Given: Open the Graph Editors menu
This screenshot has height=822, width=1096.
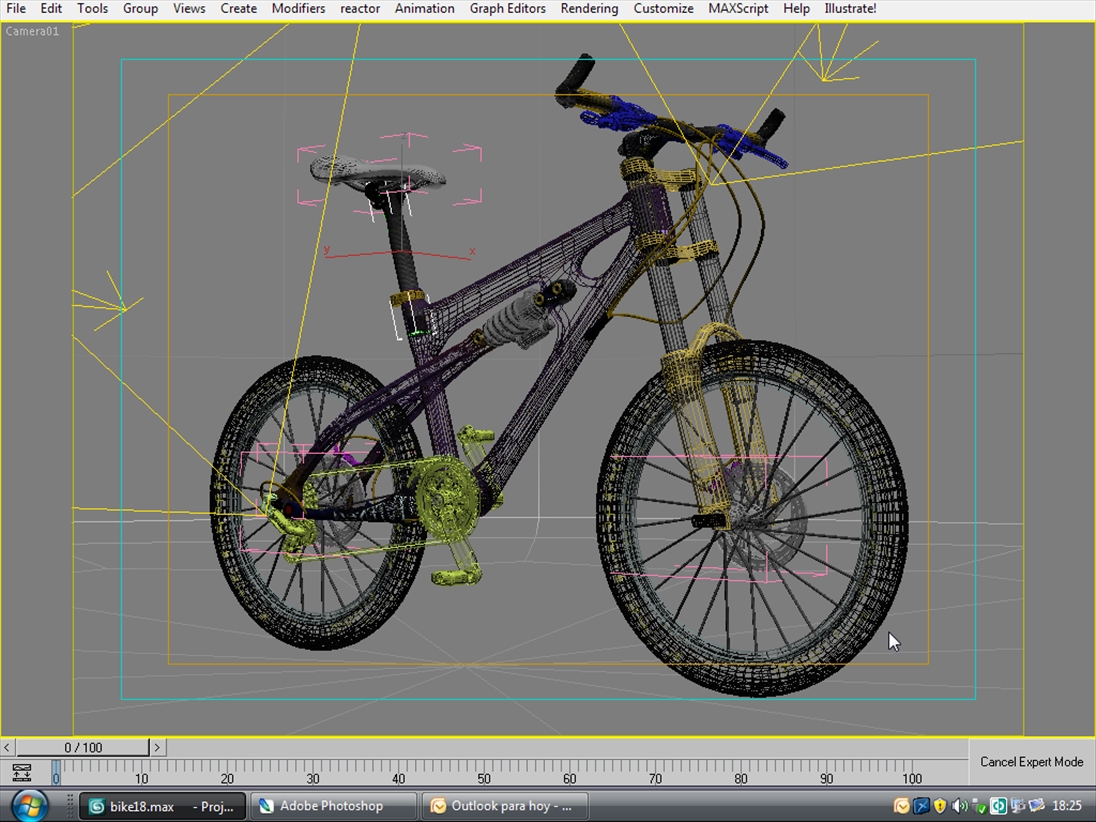Looking at the screenshot, I should click(x=507, y=8).
